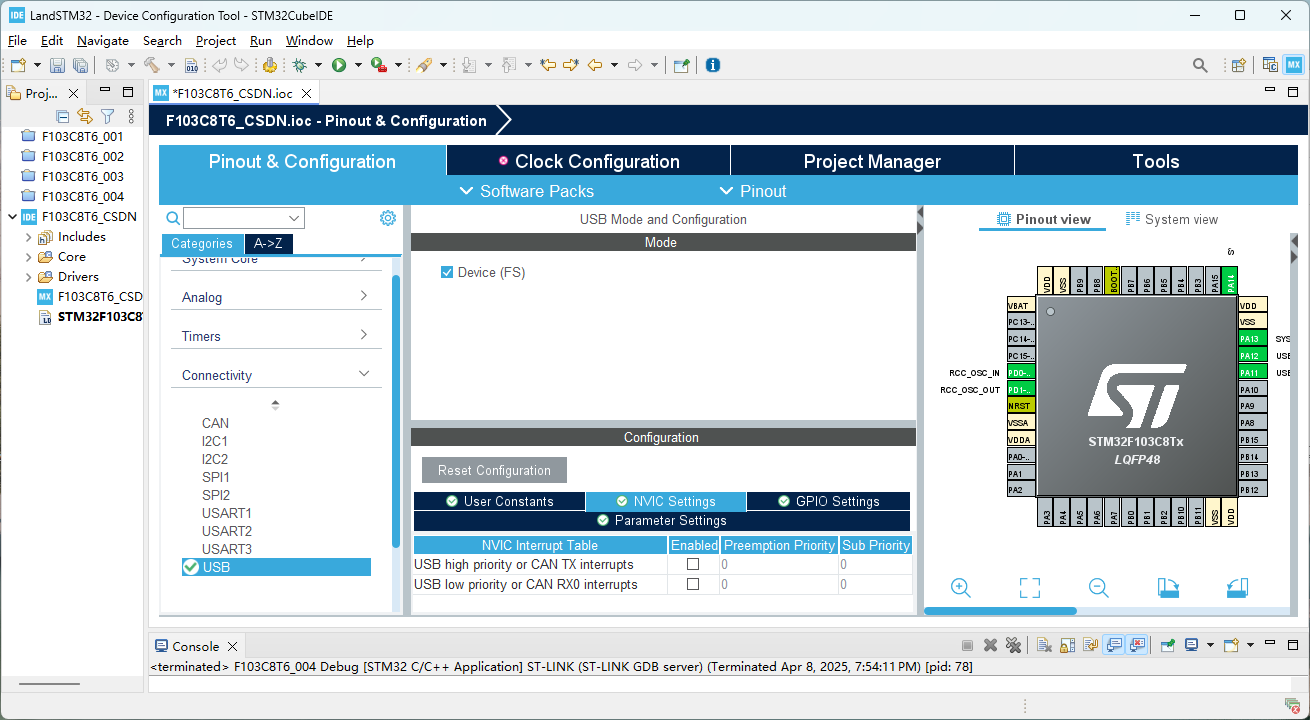The image size is (1310, 720).
Task: Enable USB low priority or CAN RX0 interrupt
Action: [x=693, y=584]
